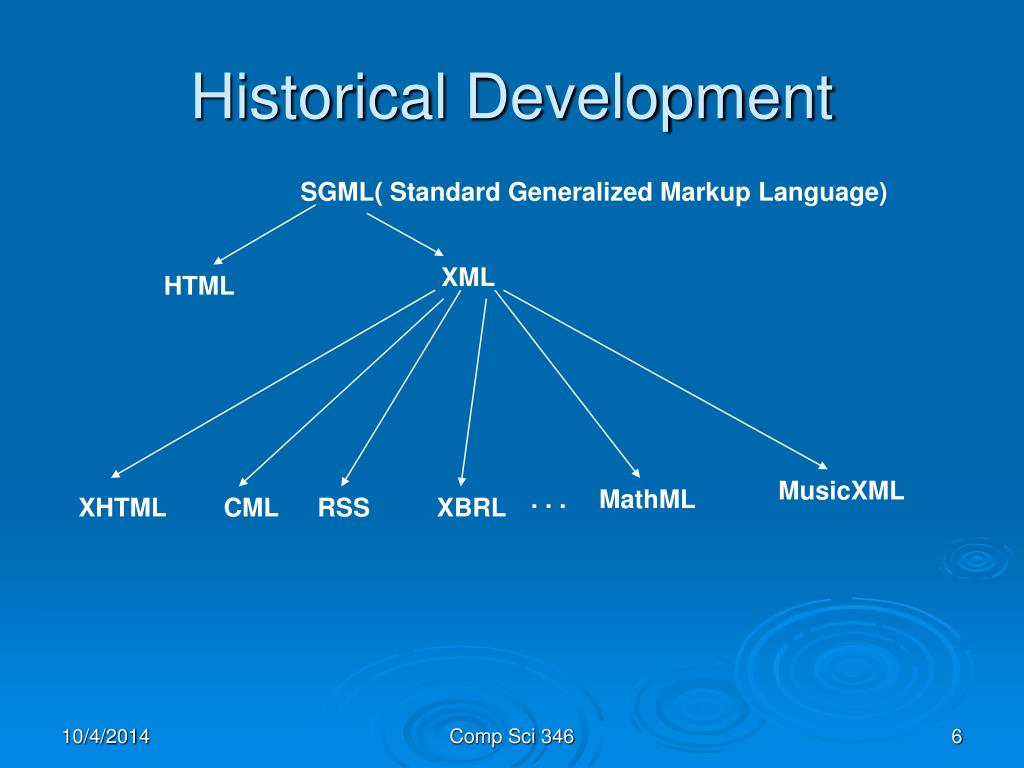Click the RSS label
Screen dimensions: 1024x768
click(x=344, y=507)
